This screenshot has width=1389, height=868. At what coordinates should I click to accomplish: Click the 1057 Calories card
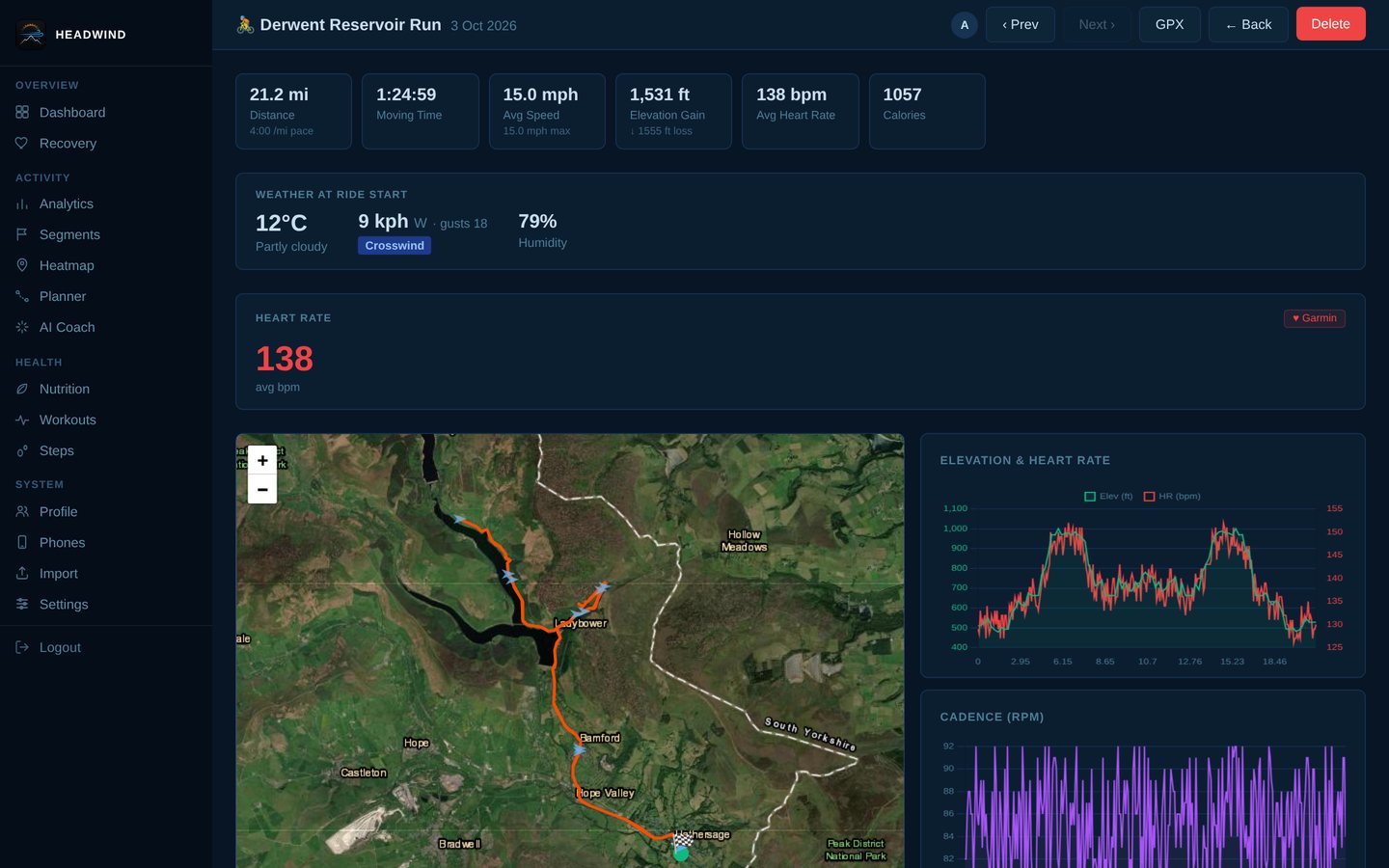927,112
